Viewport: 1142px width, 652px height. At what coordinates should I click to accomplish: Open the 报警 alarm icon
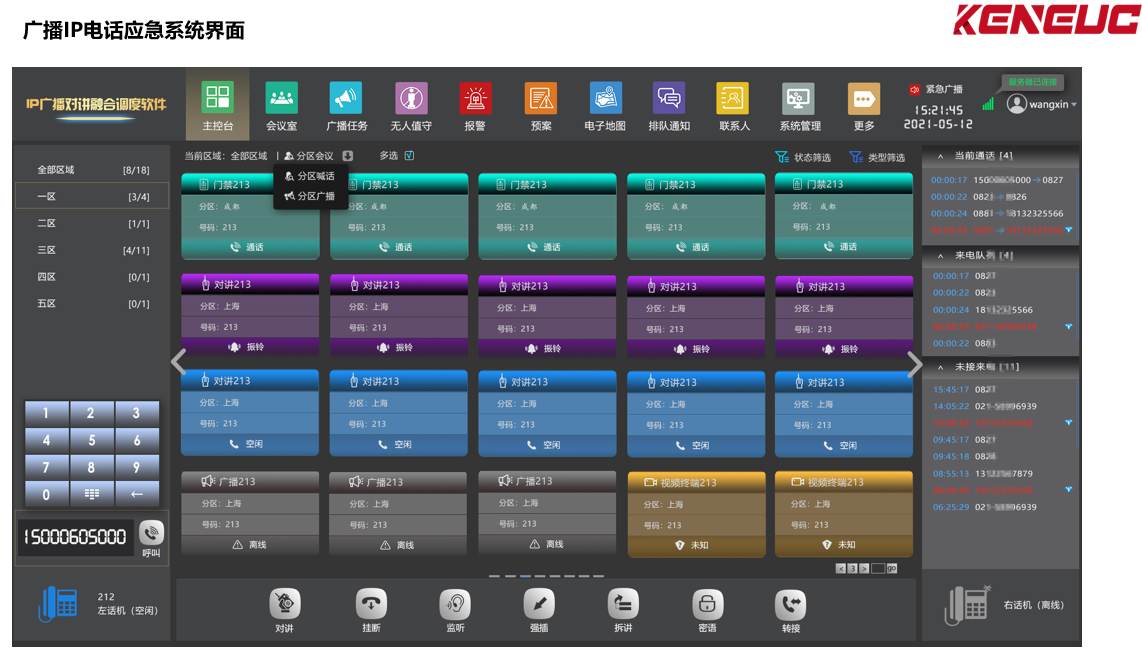[475, 98]
